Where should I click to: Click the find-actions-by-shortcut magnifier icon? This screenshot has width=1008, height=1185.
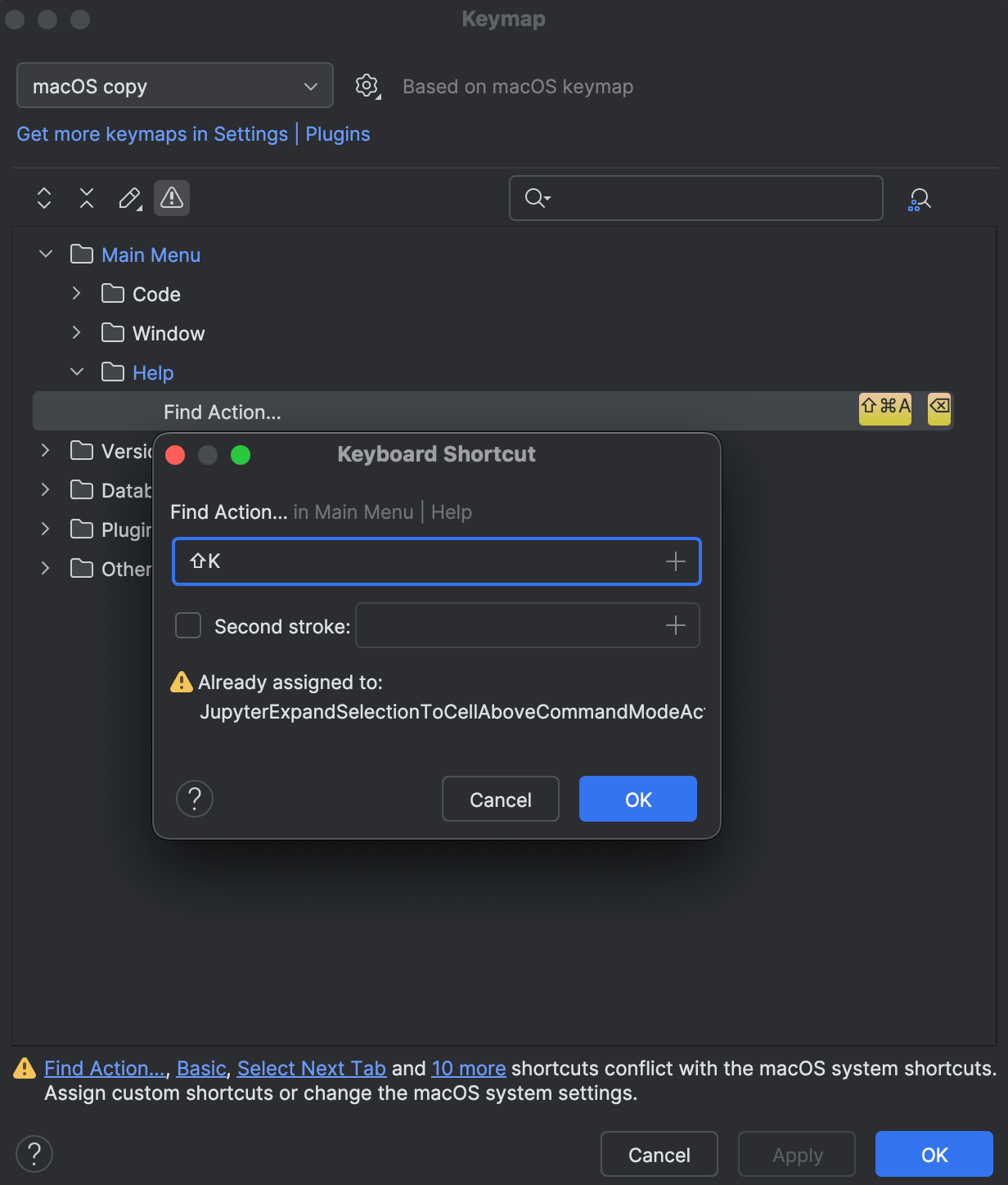[919, 198]
